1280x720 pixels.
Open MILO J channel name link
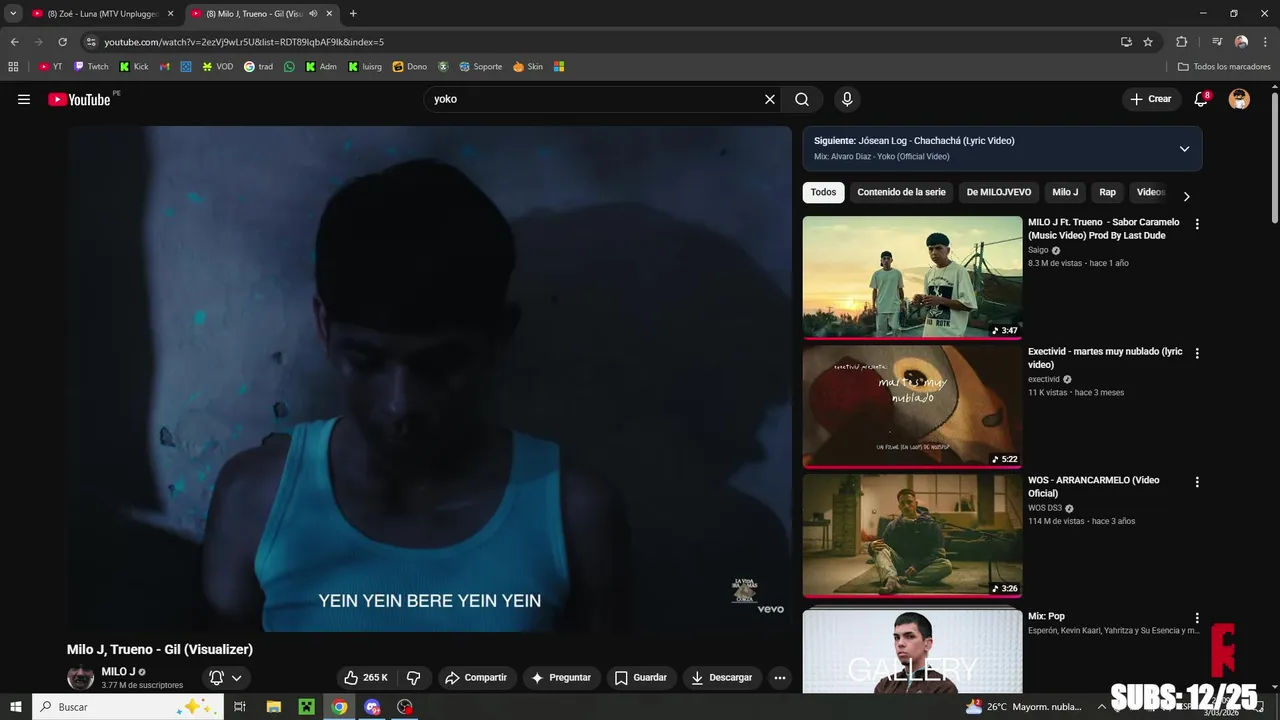118,672
